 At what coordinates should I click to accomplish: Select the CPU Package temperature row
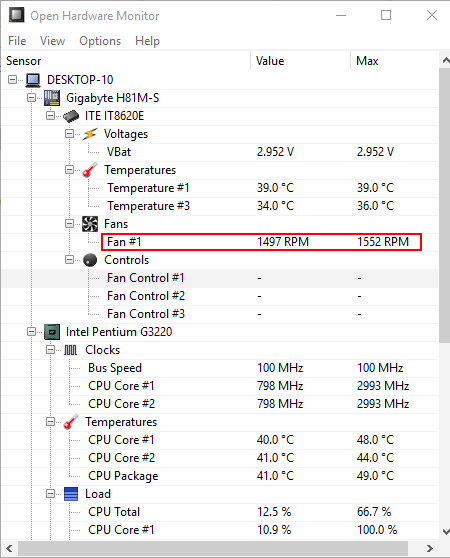(220, 476)
